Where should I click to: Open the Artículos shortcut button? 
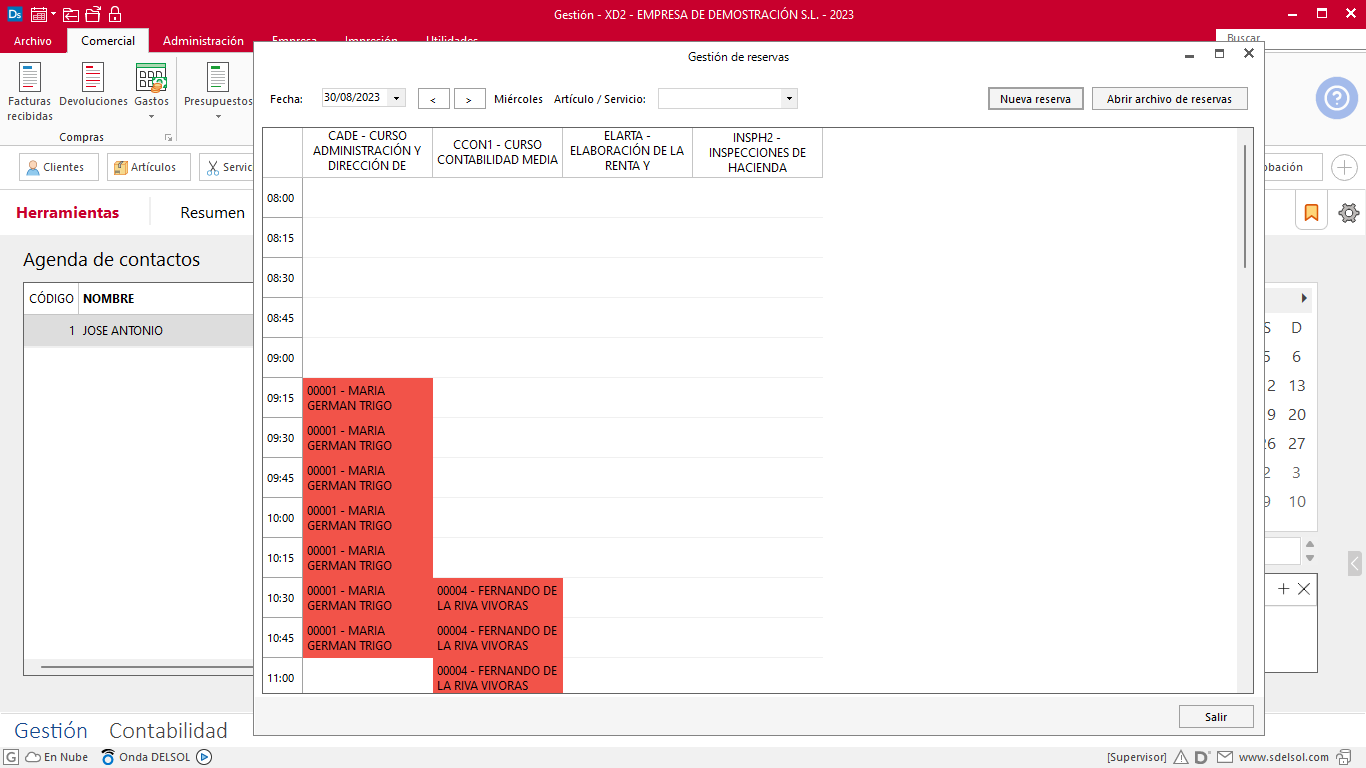pos(148,167)
